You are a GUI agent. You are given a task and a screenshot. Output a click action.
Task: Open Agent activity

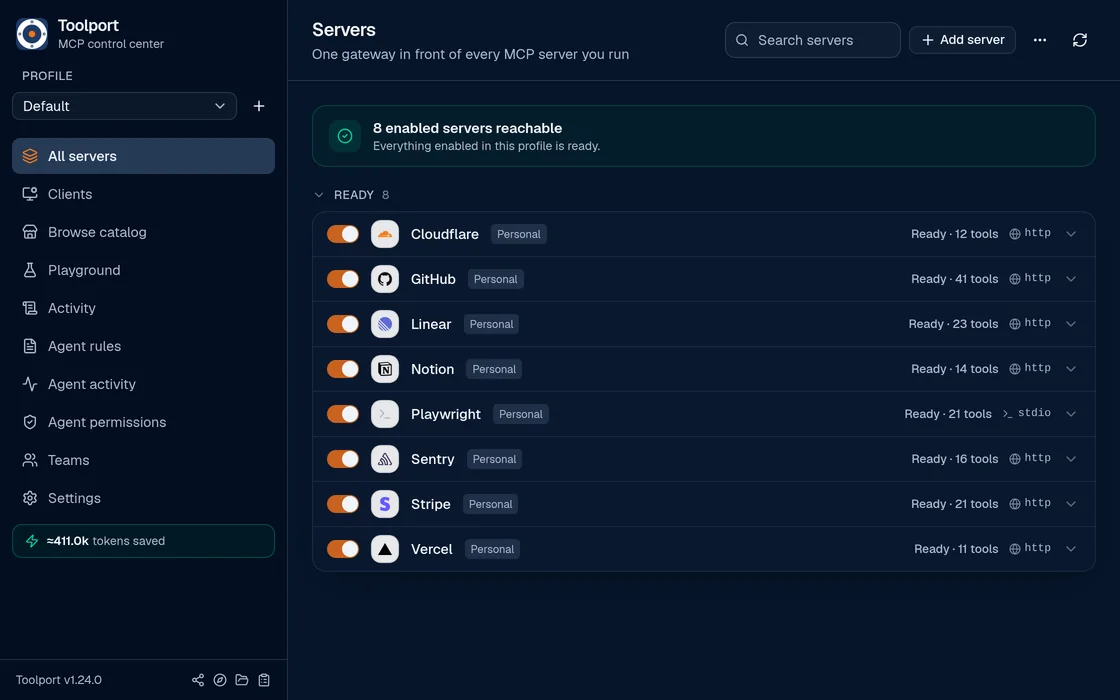tap(144, 384)
